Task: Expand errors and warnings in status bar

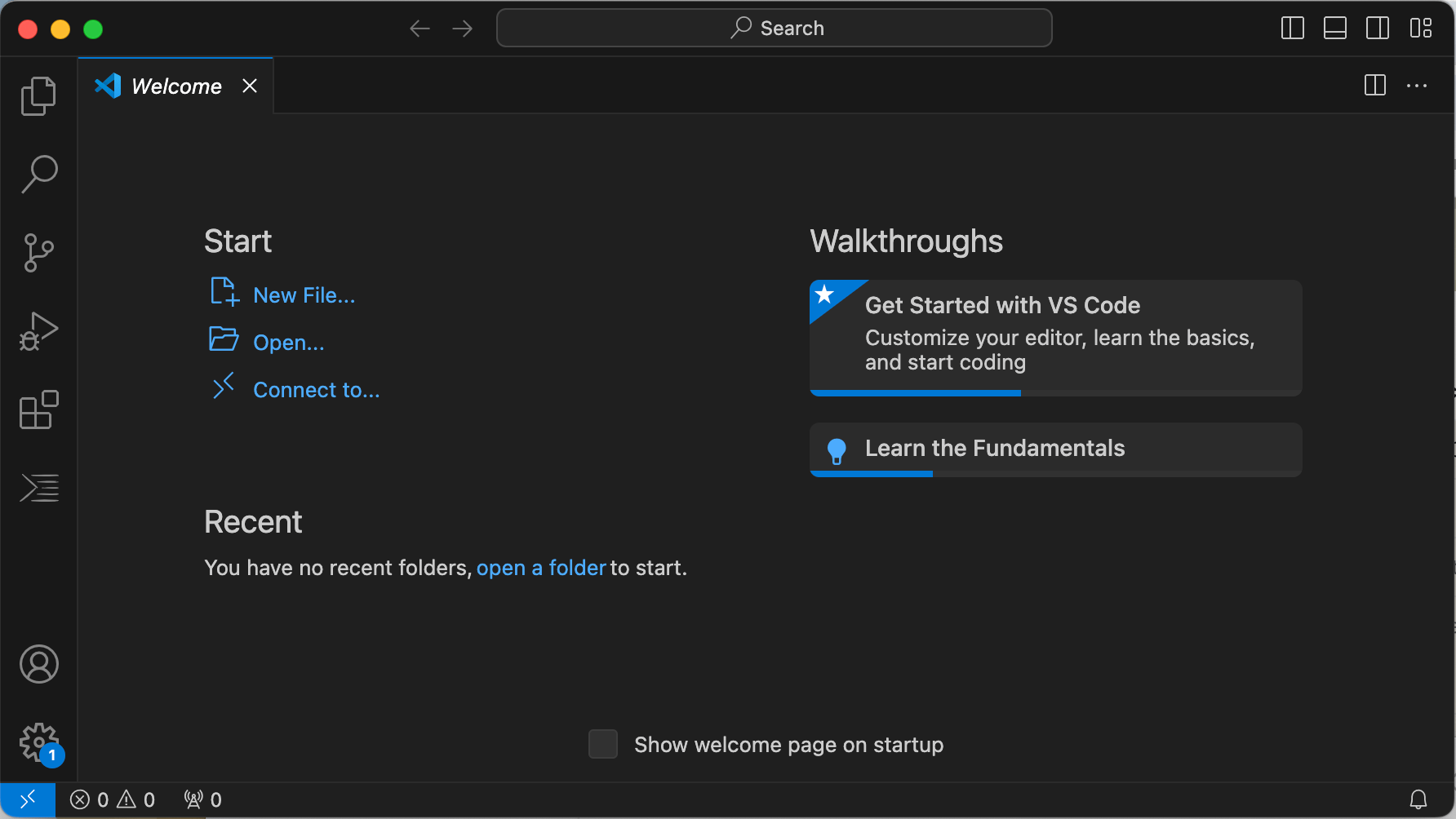Action: (113, 799)
